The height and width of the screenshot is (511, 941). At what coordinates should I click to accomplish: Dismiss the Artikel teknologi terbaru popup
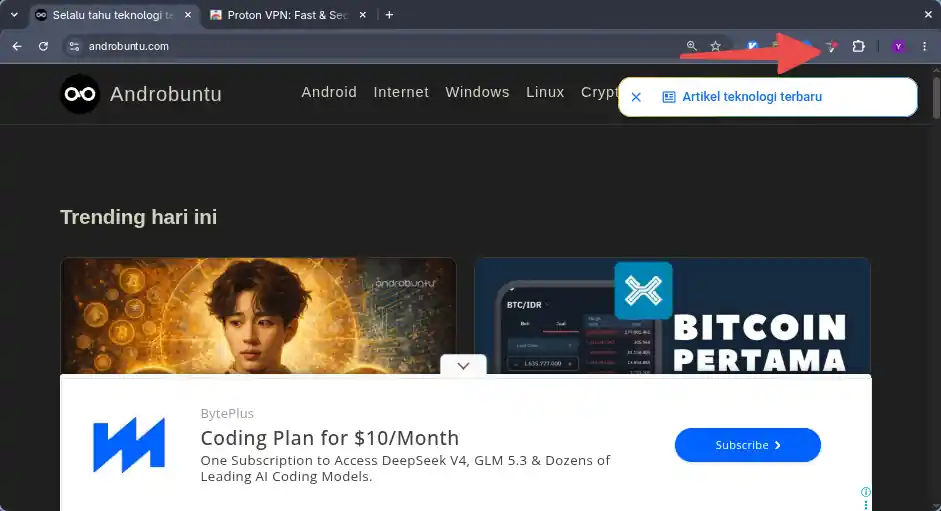point(636,97)
